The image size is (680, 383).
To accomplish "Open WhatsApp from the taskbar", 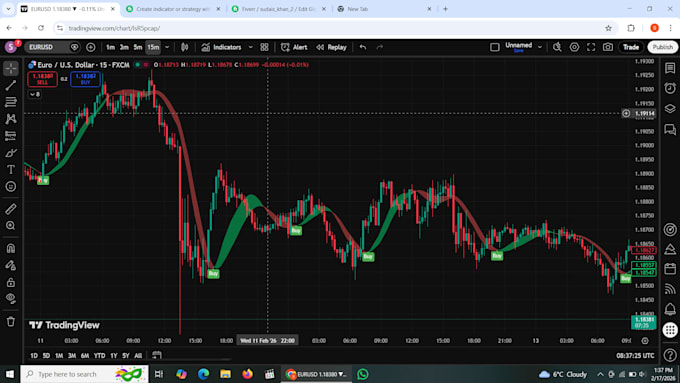I will click(x=363, y=374).
